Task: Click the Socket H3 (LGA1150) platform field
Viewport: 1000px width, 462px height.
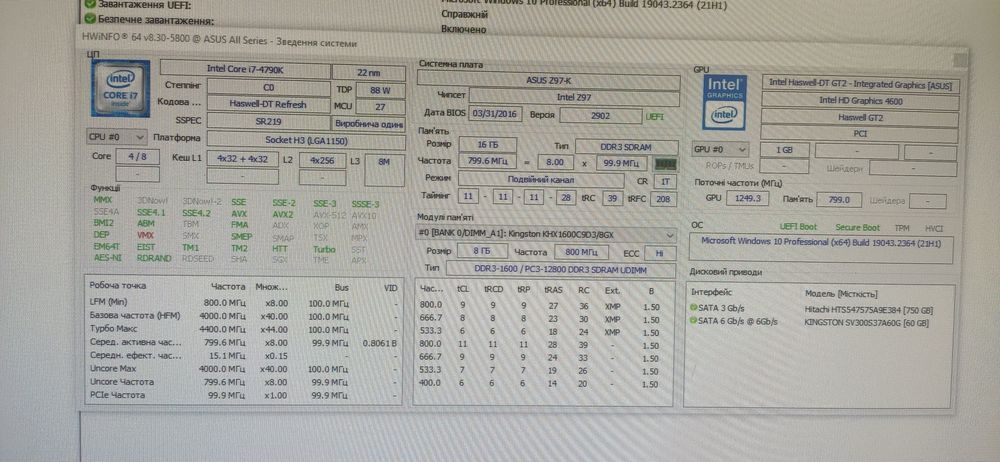Action: pos(306,140)
